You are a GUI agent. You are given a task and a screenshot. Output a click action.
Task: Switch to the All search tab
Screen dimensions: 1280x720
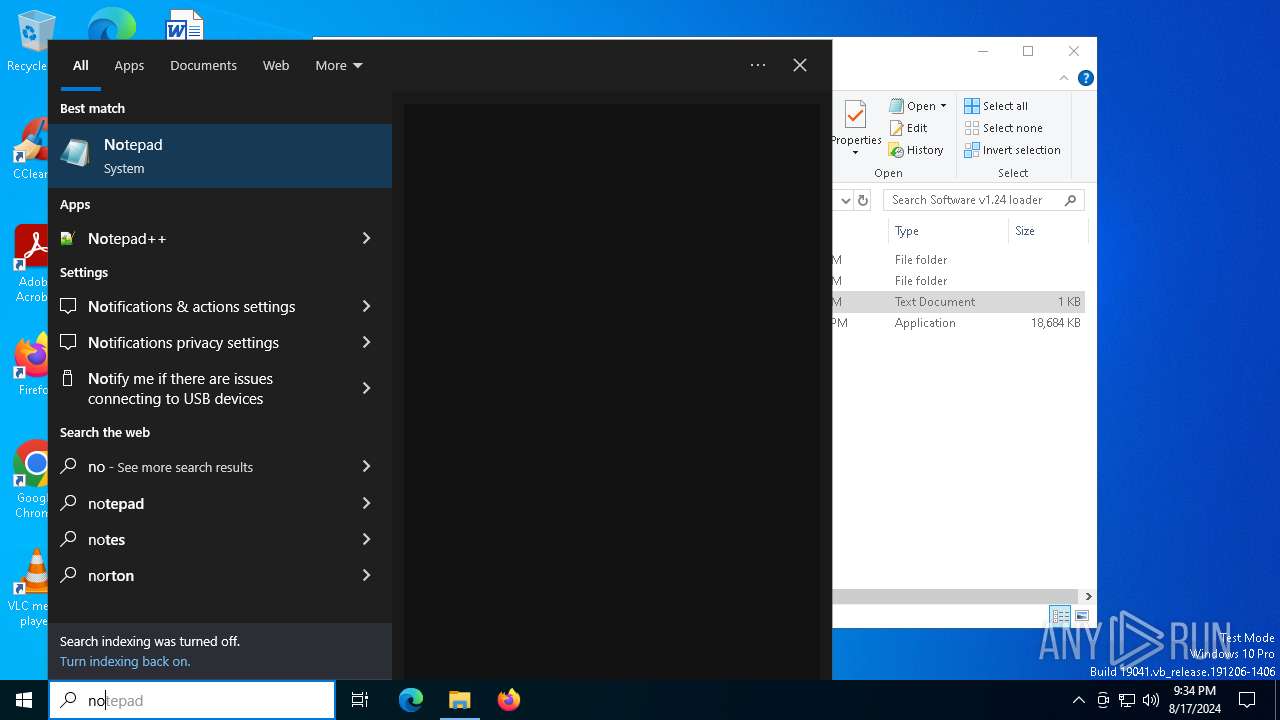click(x=80, y=65)
